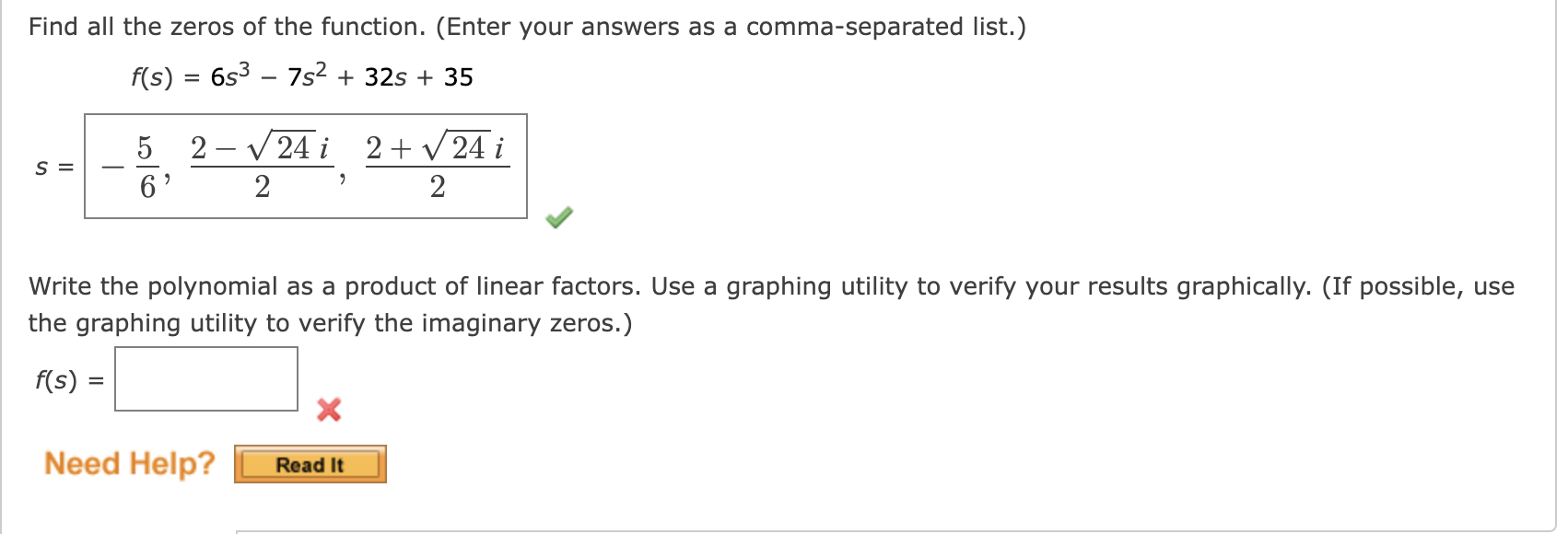Click the 'f(s) =' label beside empty field
Image resolution: width=1568 pixels, height=534 pixels.
[69, 380]
